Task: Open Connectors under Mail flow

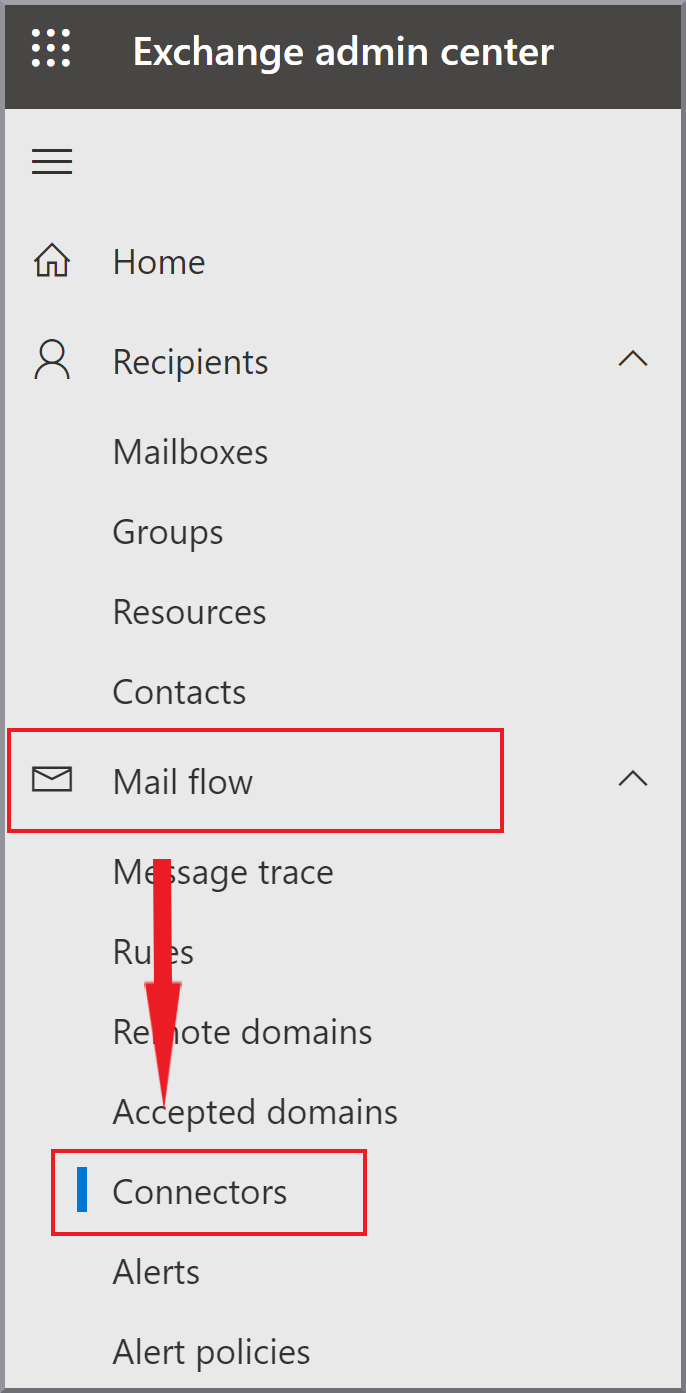Action: point(200,1192)
